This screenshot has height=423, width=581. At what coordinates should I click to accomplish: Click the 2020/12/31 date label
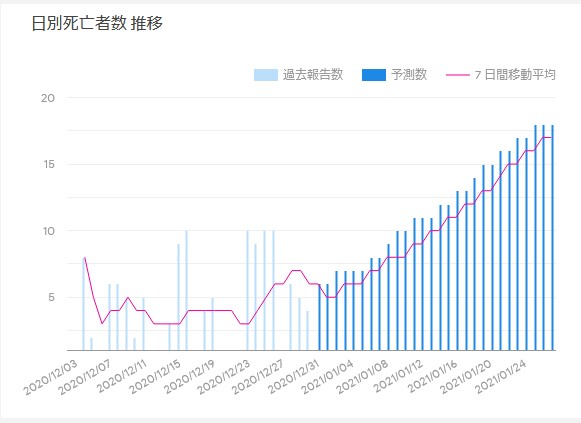click(293, 377)
